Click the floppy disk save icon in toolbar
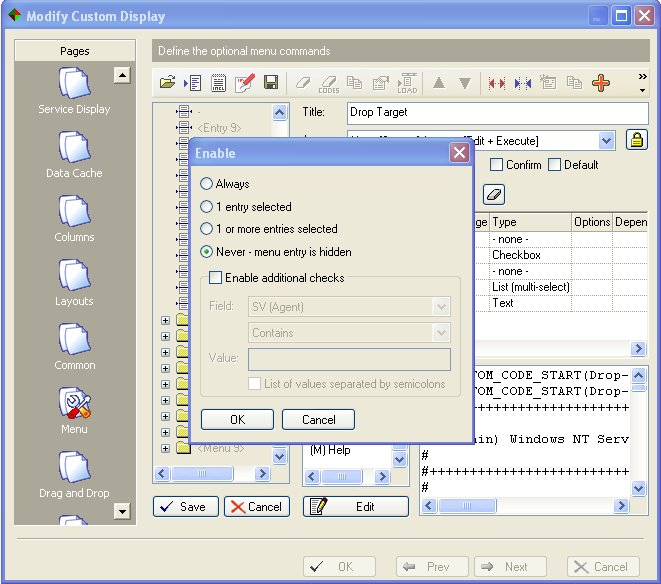This screenshot has width=661, height=584. coord(270,83)
